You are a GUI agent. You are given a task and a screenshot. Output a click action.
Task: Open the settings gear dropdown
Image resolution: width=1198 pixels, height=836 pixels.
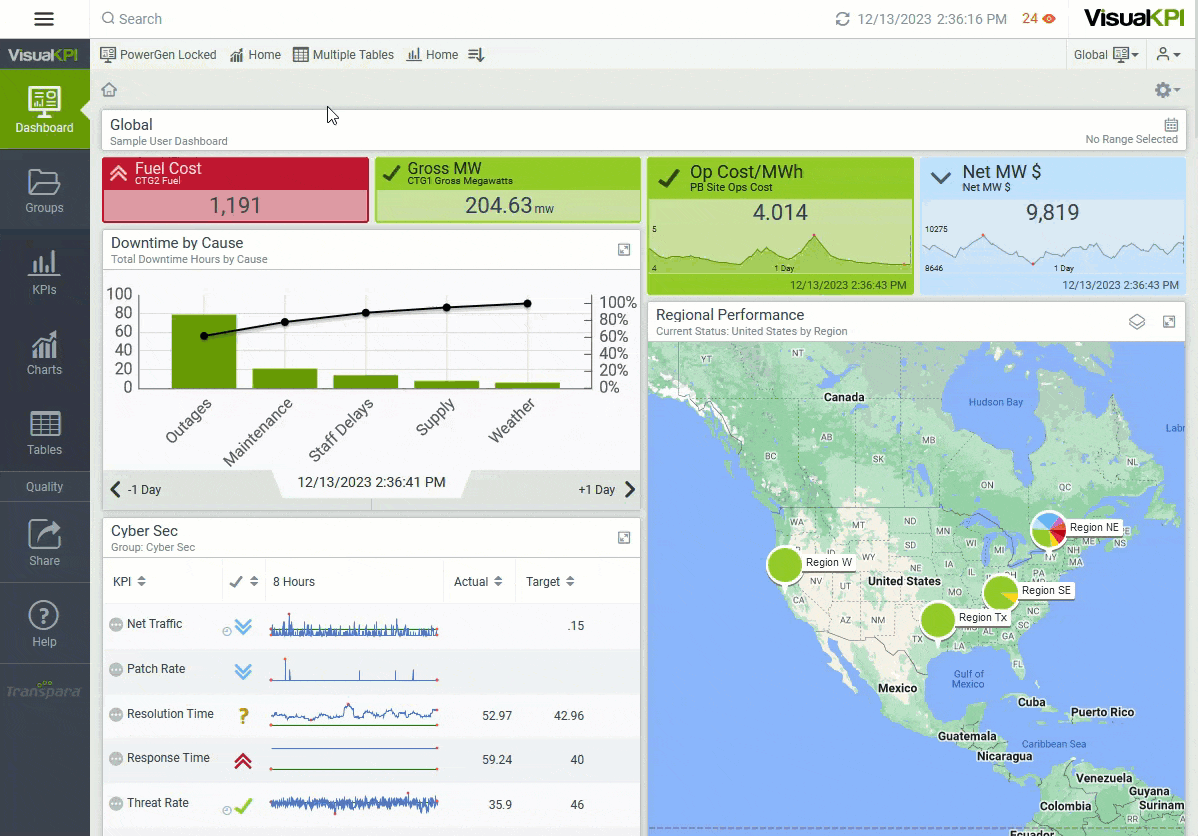pos(1167,90)
